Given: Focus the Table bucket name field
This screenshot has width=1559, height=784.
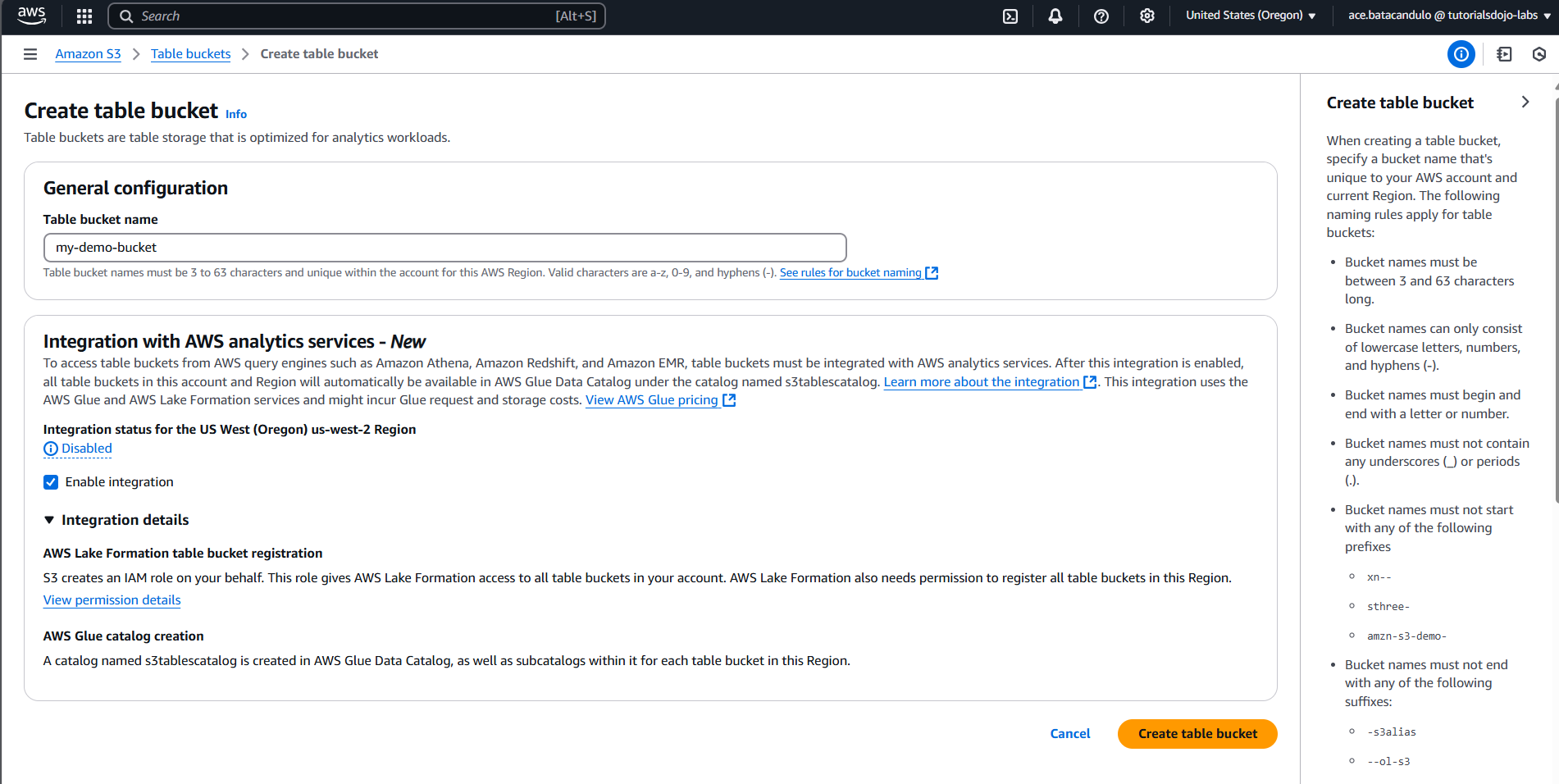Looking at the screenshot, I should point(444,248).
